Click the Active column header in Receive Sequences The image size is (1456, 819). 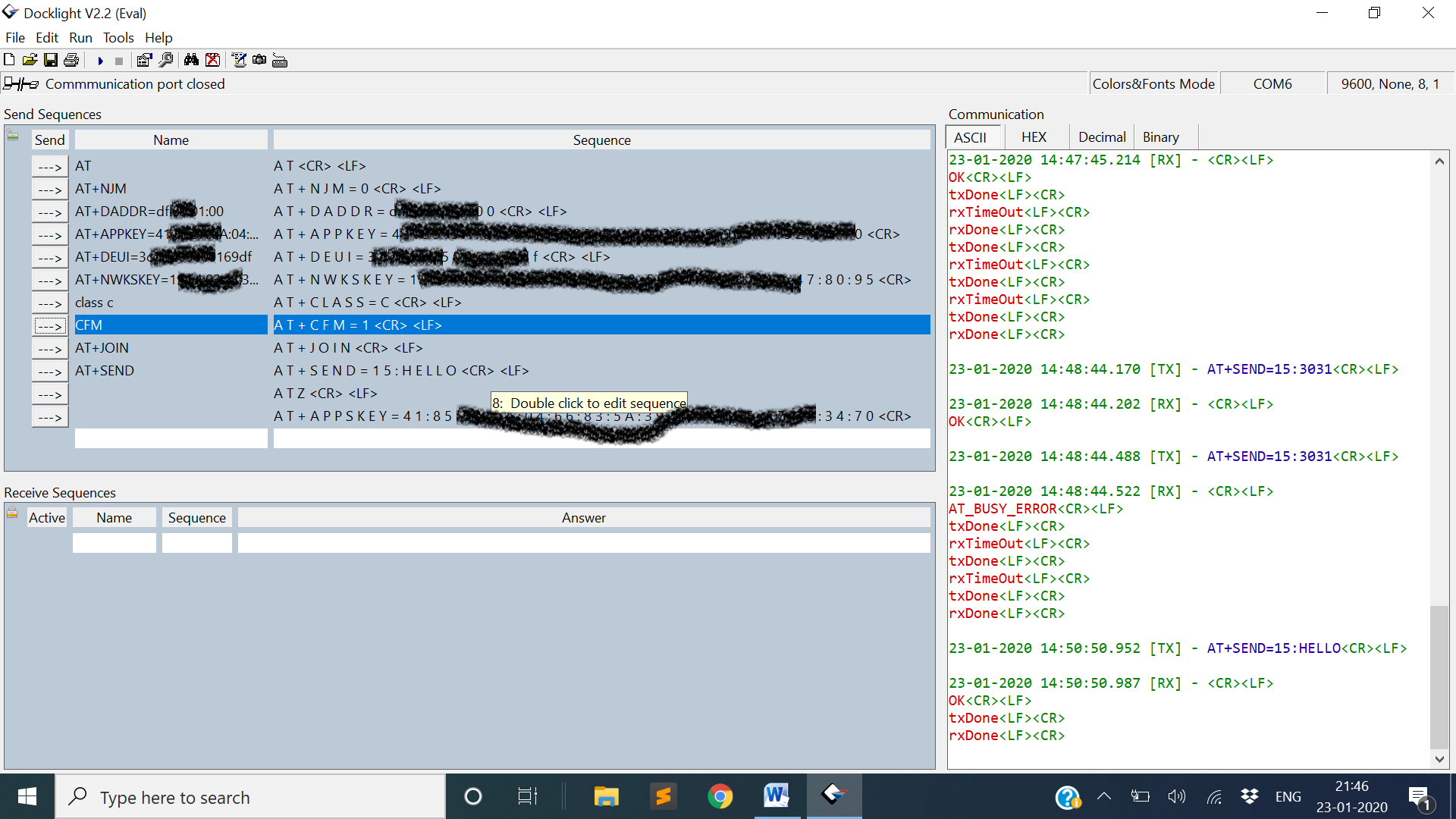pos(47,517)
